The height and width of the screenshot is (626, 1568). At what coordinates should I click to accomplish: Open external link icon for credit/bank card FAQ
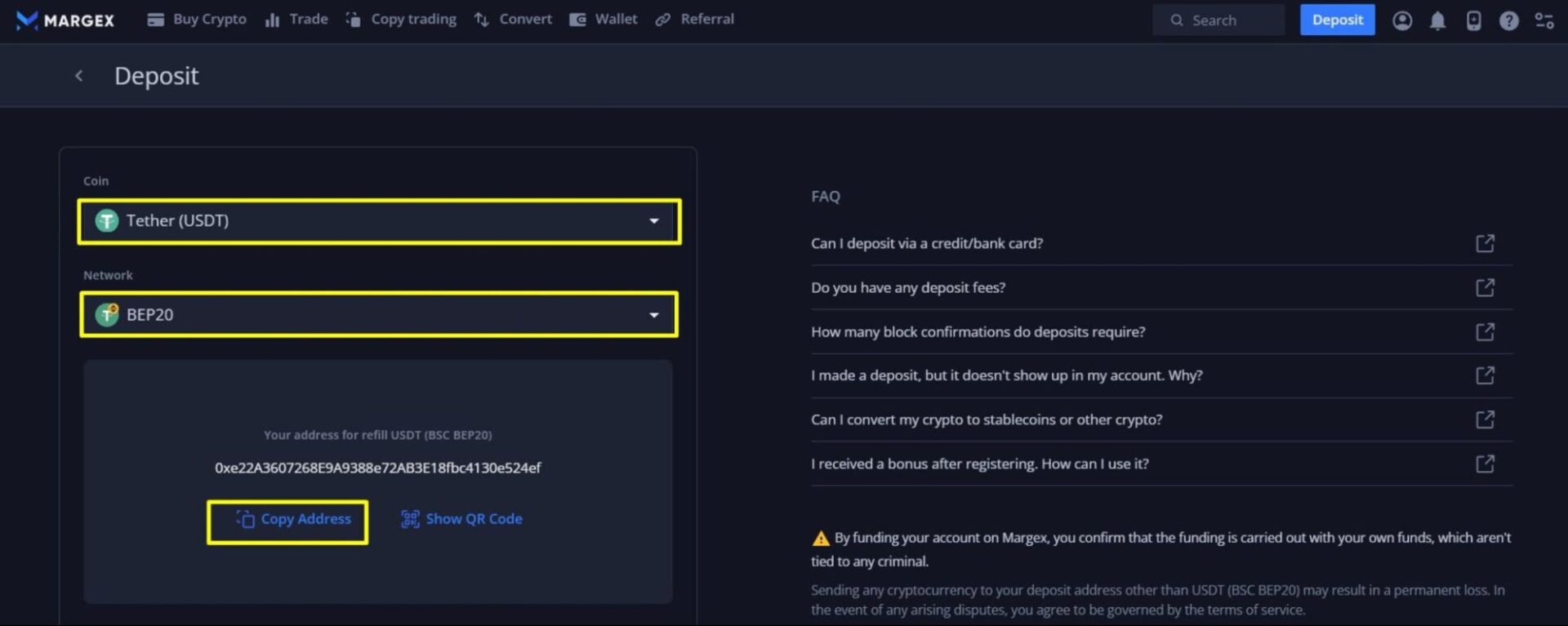1485,243
